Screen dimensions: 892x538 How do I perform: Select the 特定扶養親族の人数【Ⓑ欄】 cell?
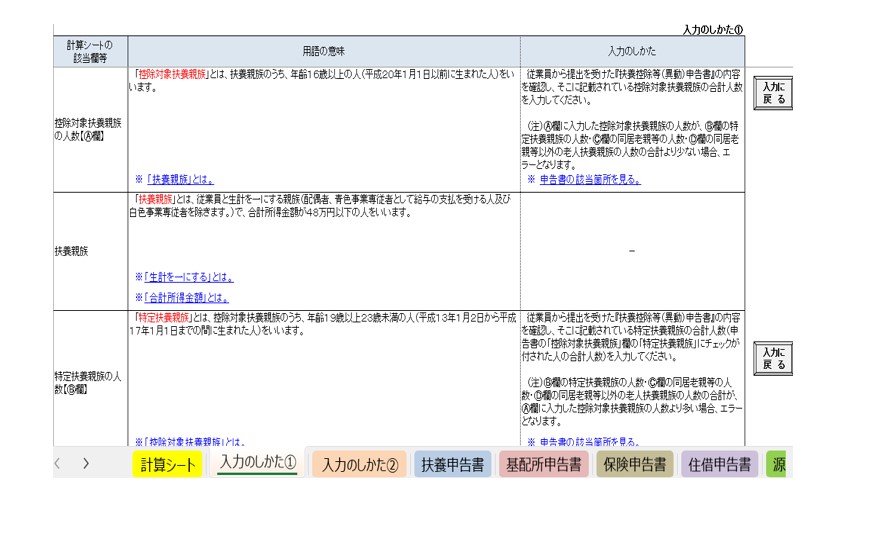tap(90, 379)
